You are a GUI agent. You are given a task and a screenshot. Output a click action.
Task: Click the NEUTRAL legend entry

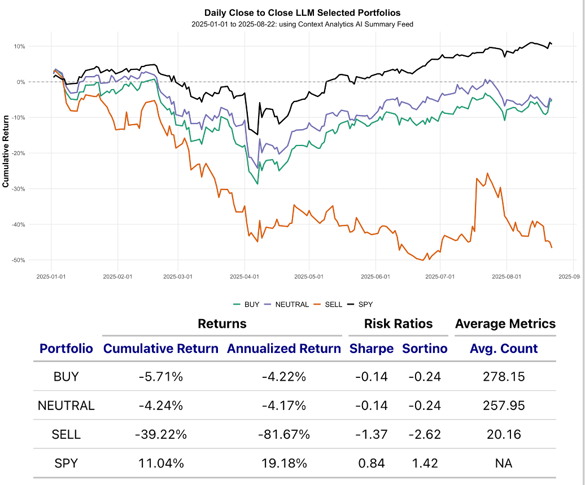point(287,304)
